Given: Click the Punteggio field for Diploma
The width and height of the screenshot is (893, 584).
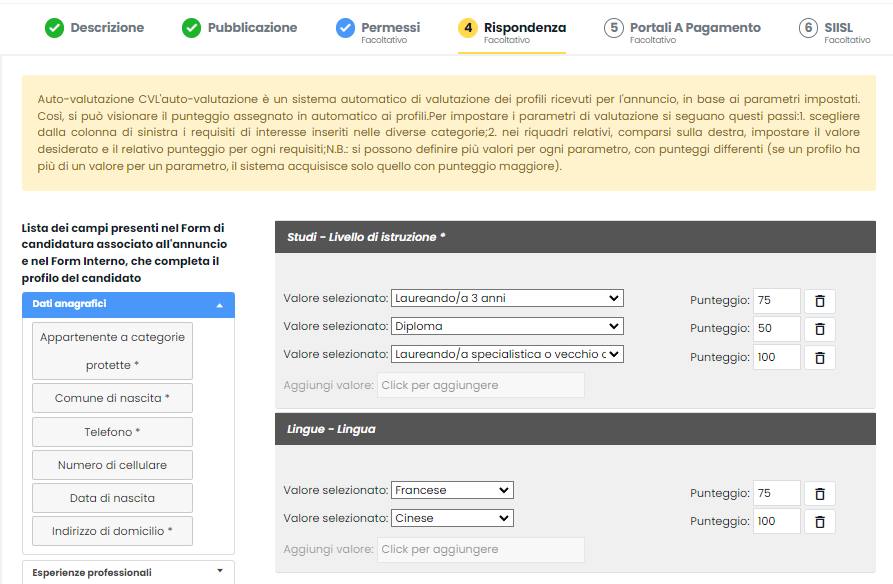Looking at the screenshot, I should pyautogui.click(x=776, y=329).
